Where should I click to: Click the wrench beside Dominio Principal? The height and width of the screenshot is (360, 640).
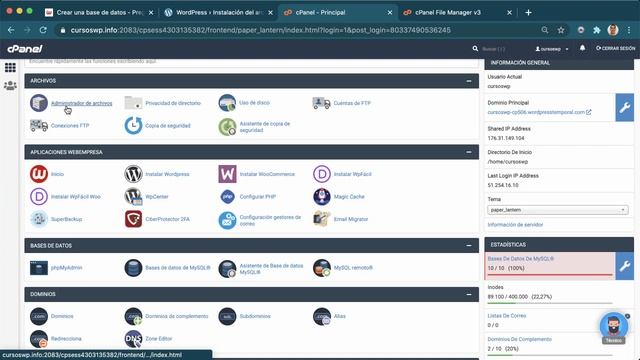624,107
